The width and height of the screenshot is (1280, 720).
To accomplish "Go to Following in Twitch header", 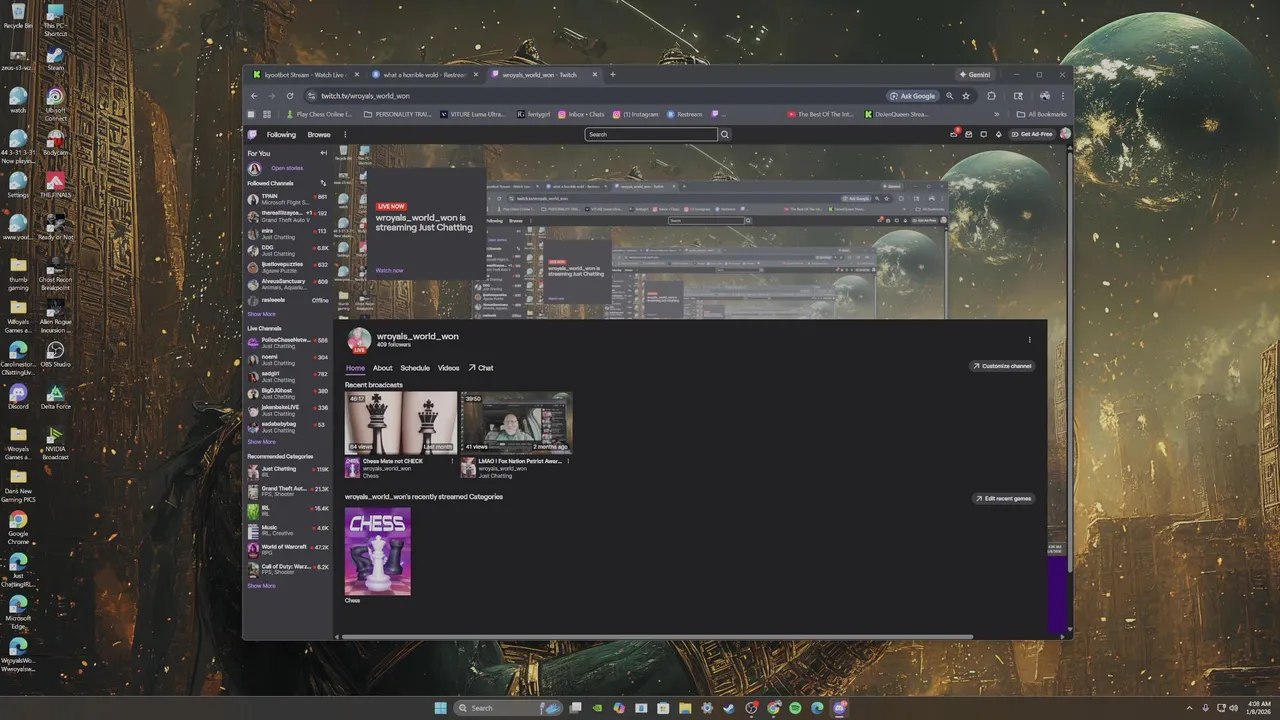I will click(x=281, y=134).
